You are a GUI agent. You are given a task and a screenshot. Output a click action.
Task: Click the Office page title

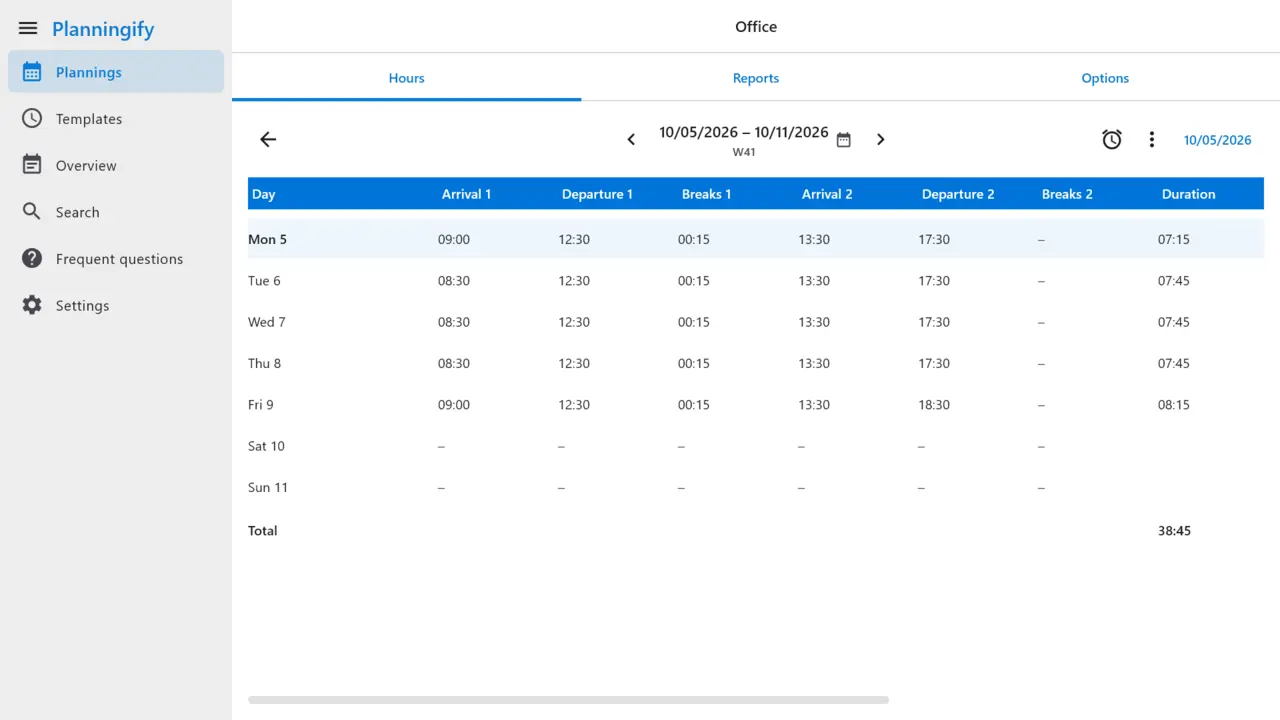(x=756, y=27)
